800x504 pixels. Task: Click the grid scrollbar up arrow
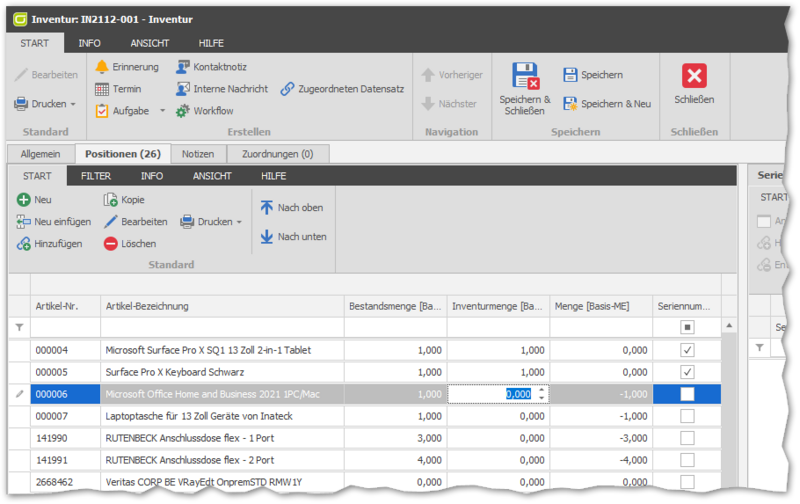[730, 325]
